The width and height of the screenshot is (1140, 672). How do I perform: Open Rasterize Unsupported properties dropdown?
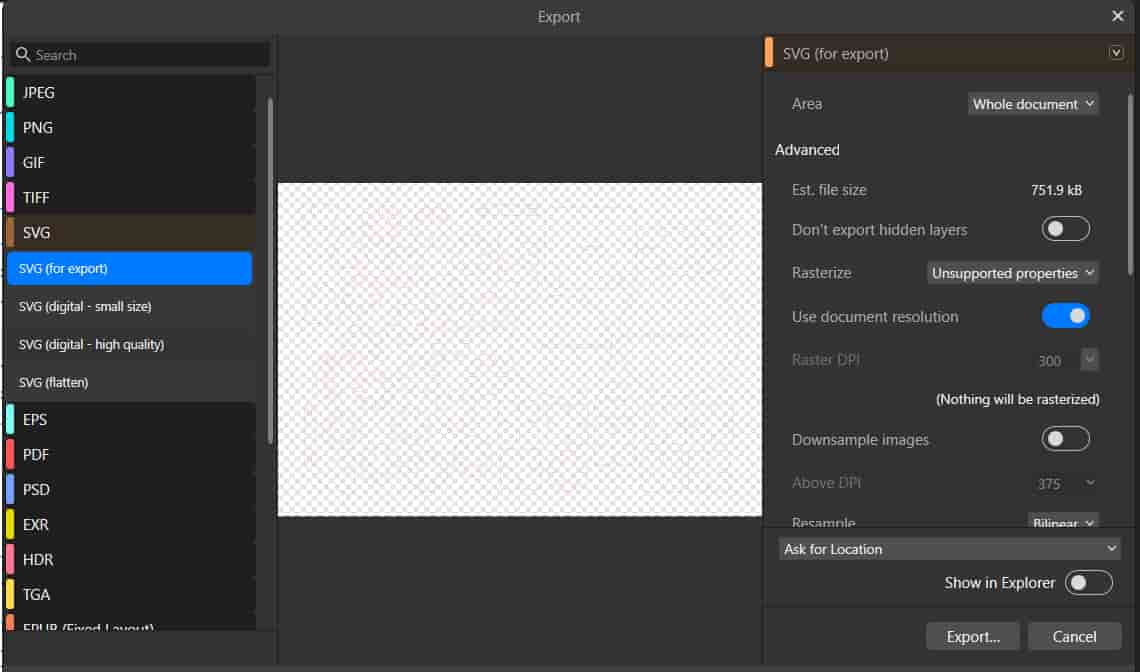(x=1012, y=273)
